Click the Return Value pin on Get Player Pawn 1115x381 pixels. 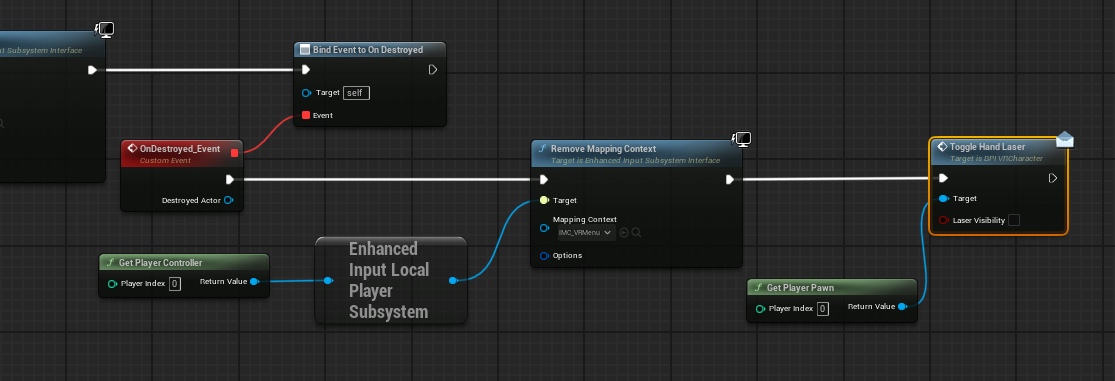point(902,306)
